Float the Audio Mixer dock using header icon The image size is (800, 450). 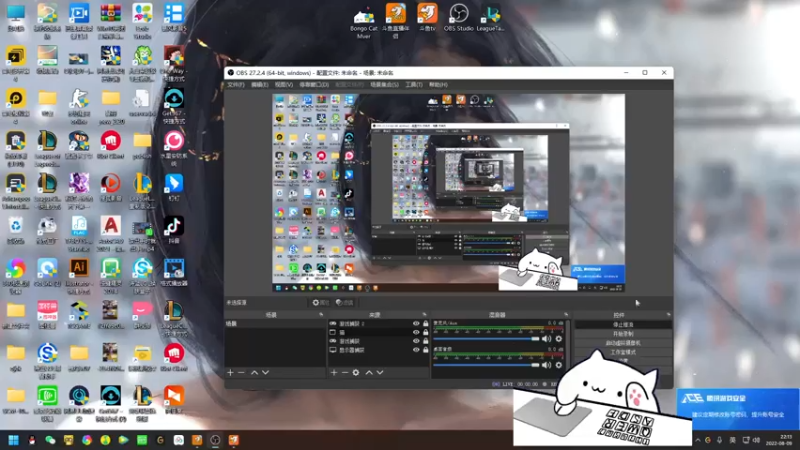(x=565, y=315)
